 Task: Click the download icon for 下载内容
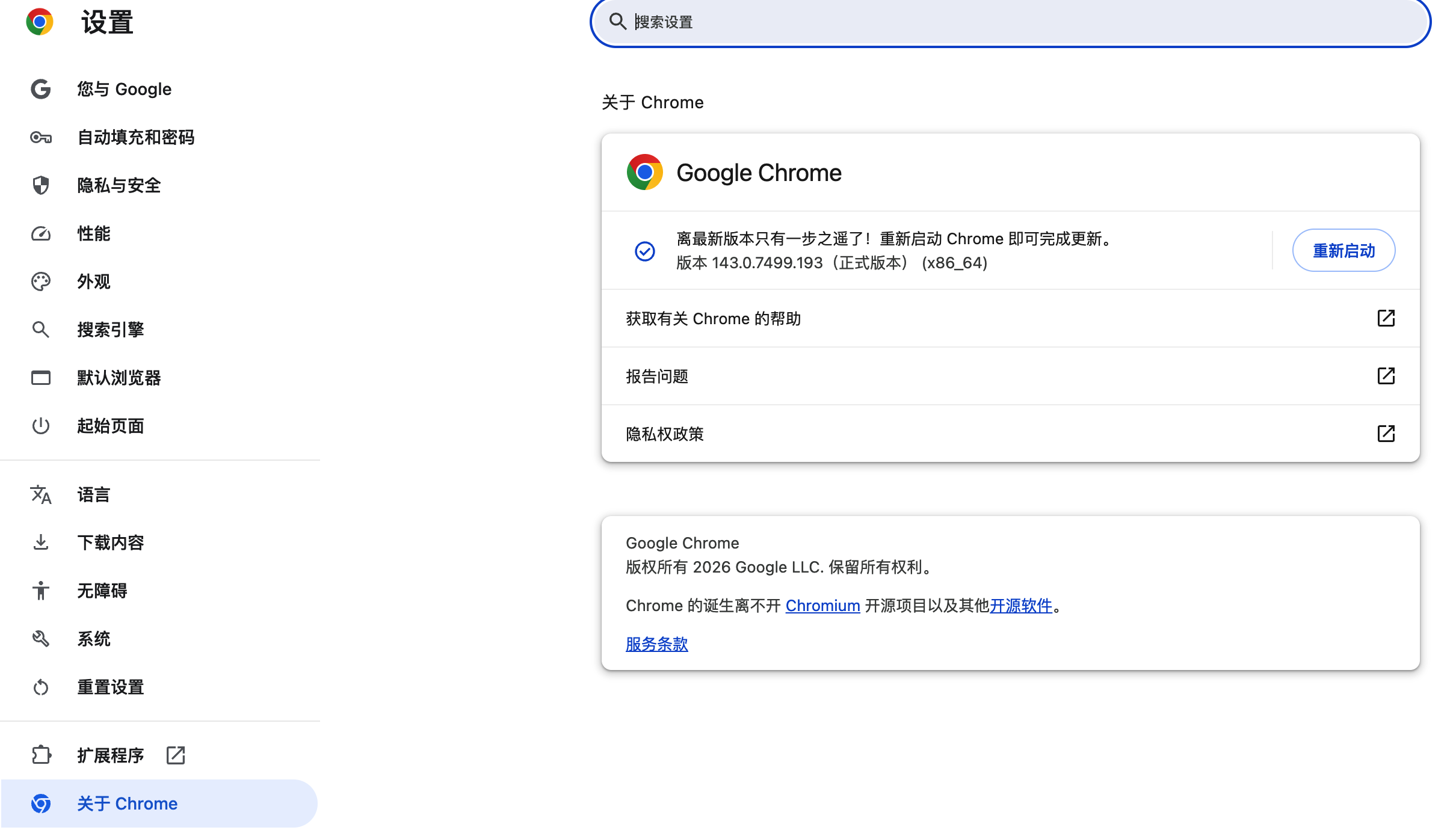point(40,542)
